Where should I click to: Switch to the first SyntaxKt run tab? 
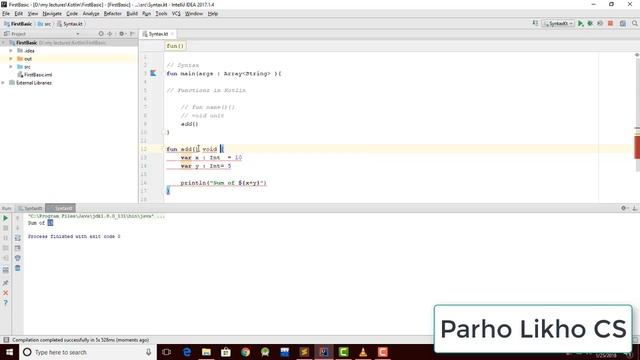point(30,208)
